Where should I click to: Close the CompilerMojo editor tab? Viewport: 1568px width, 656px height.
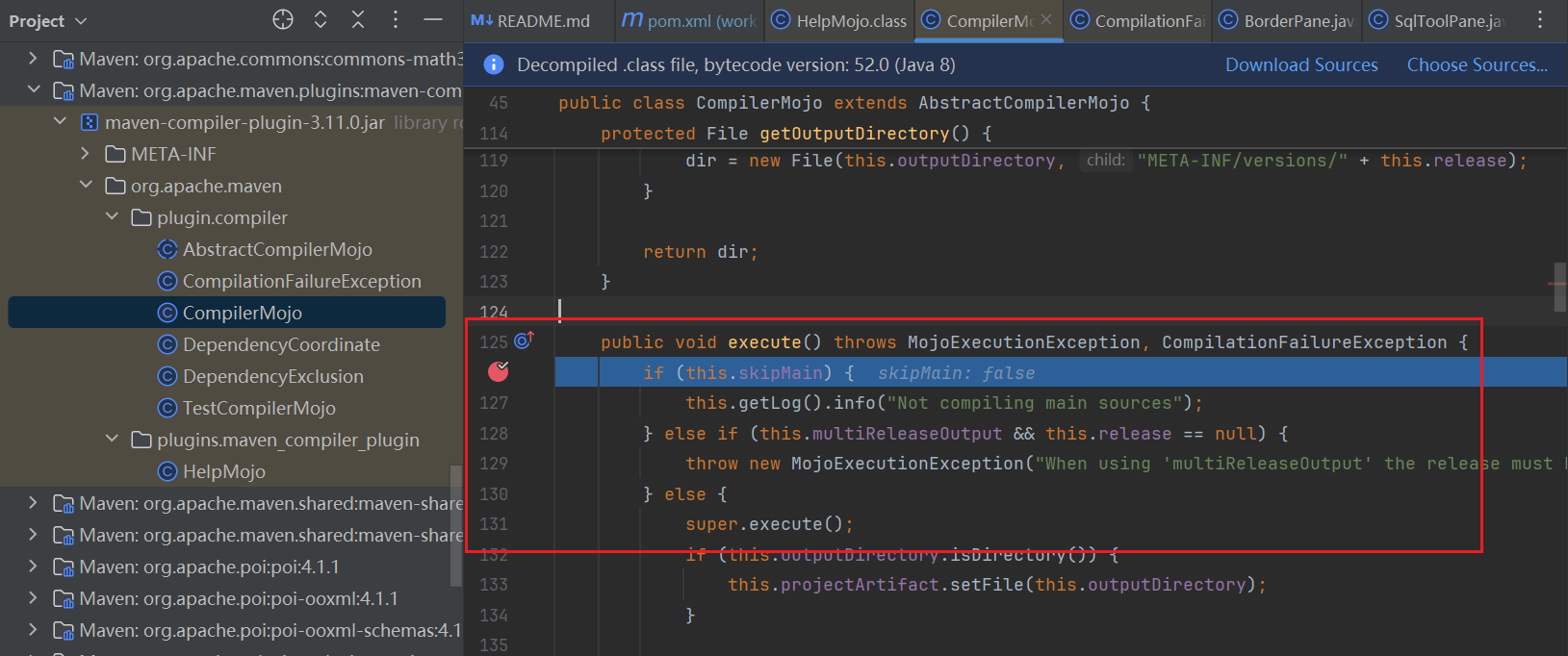coord(1046,19)
